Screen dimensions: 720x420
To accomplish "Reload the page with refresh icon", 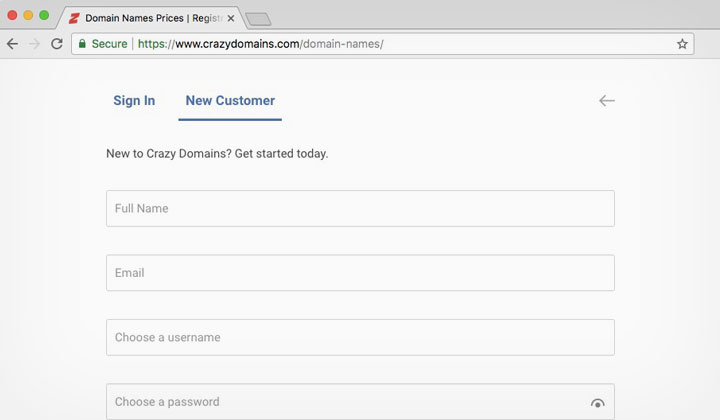I will click(x=56, y=44).
